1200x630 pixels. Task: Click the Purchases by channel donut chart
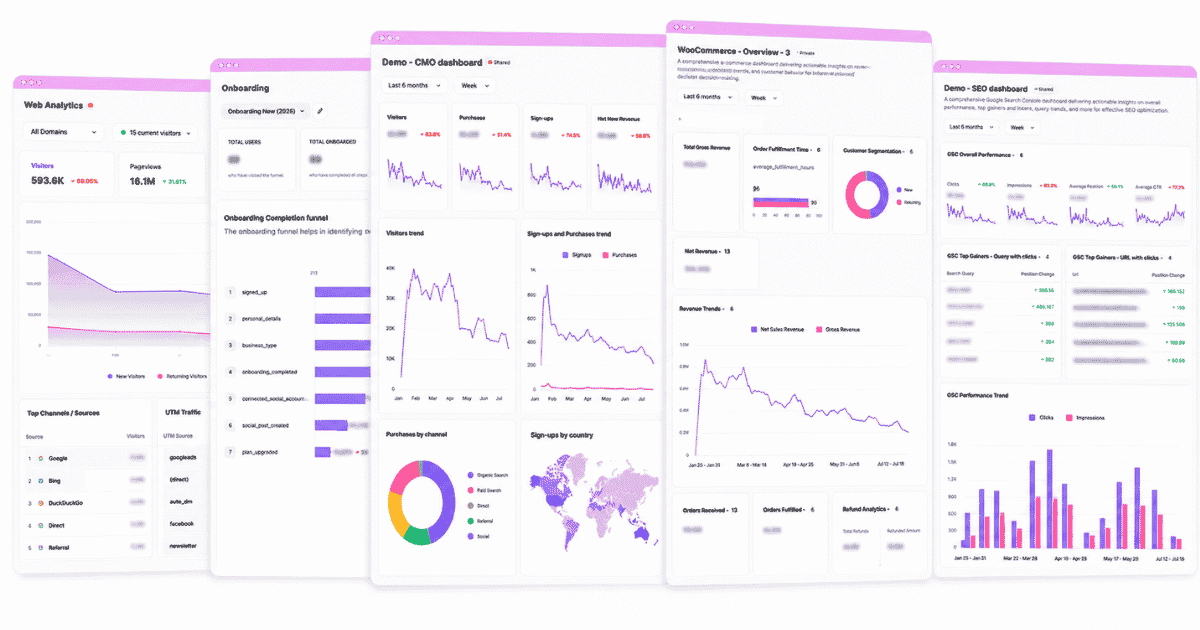[x=421, y=505]
